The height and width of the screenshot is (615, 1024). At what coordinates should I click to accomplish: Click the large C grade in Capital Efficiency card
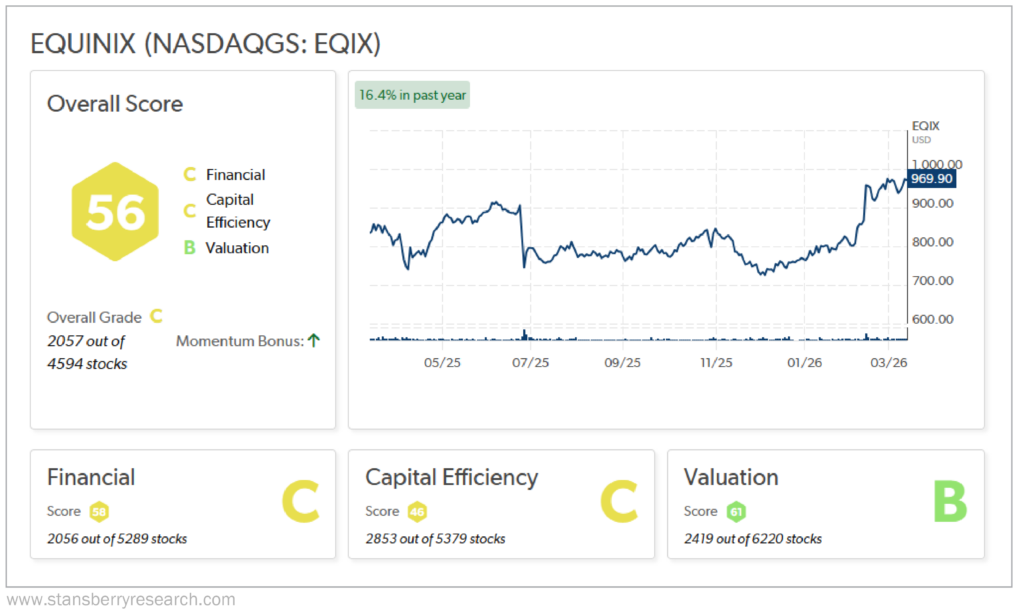[x=617, y=503]
